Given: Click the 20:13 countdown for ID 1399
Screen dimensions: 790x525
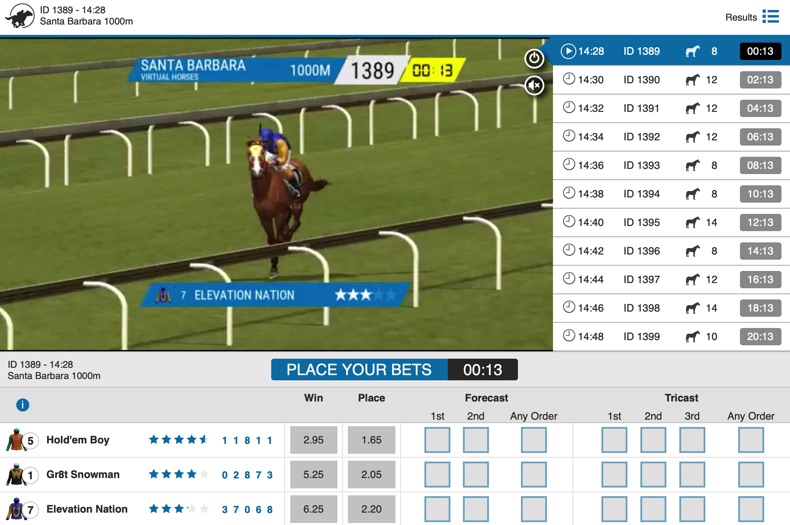Looking at the screenshot, I should pos(760,336).
